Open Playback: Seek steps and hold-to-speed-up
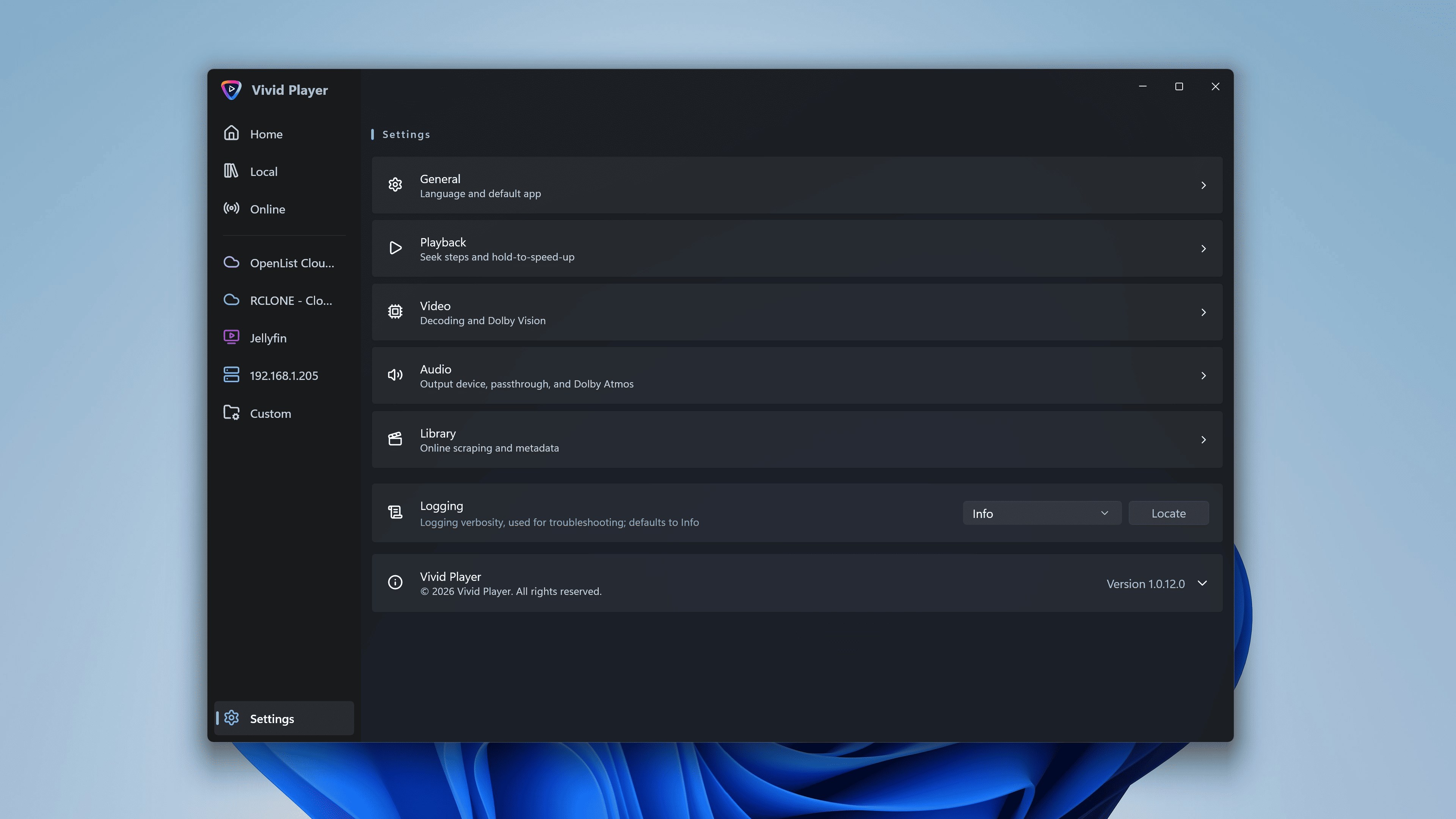This screenshot has height=819, width=1456. point(797,249)
